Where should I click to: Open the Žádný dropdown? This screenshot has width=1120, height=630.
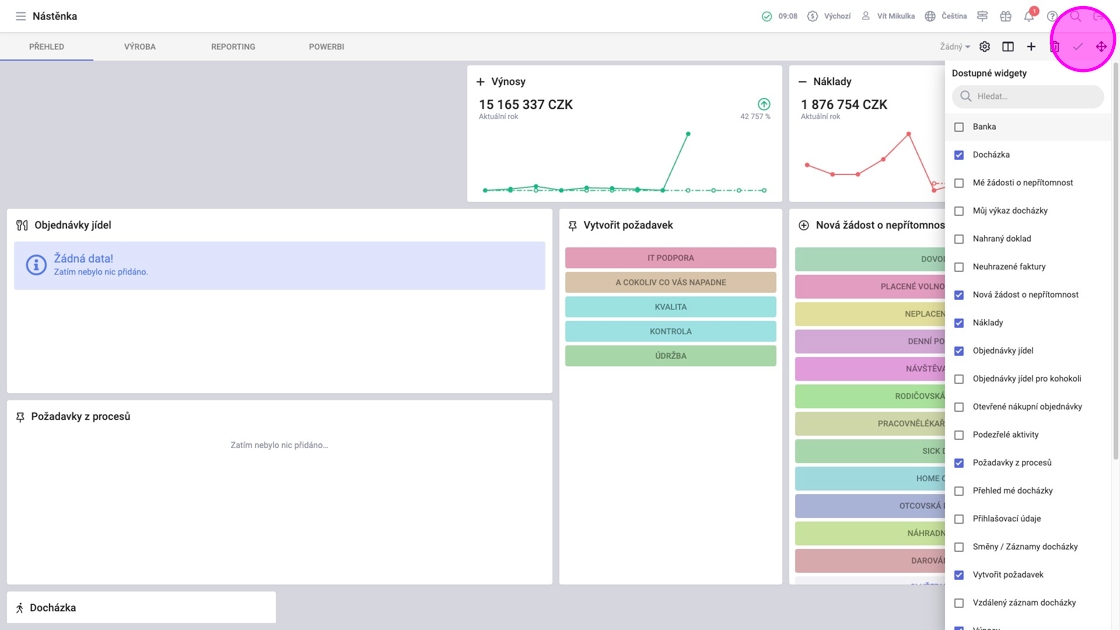coord(955,46)
